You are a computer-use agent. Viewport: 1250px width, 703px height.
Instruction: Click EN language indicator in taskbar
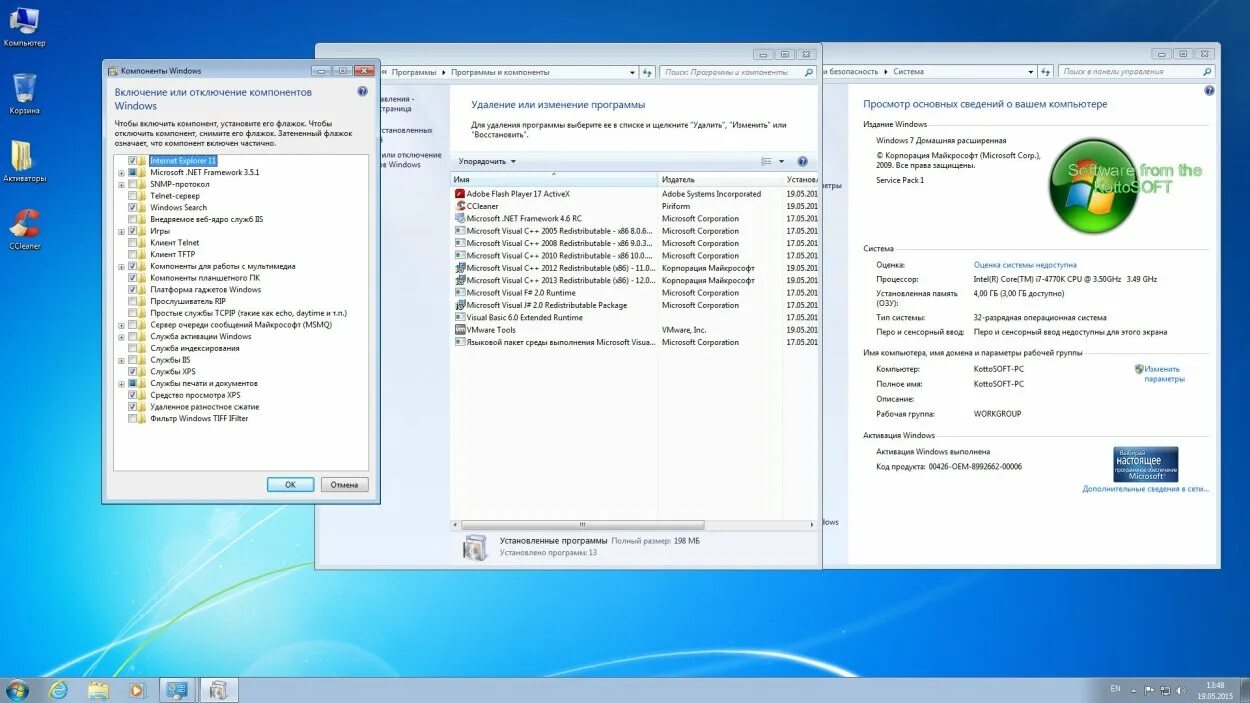pyautogui.click(x=1115, y=689)
